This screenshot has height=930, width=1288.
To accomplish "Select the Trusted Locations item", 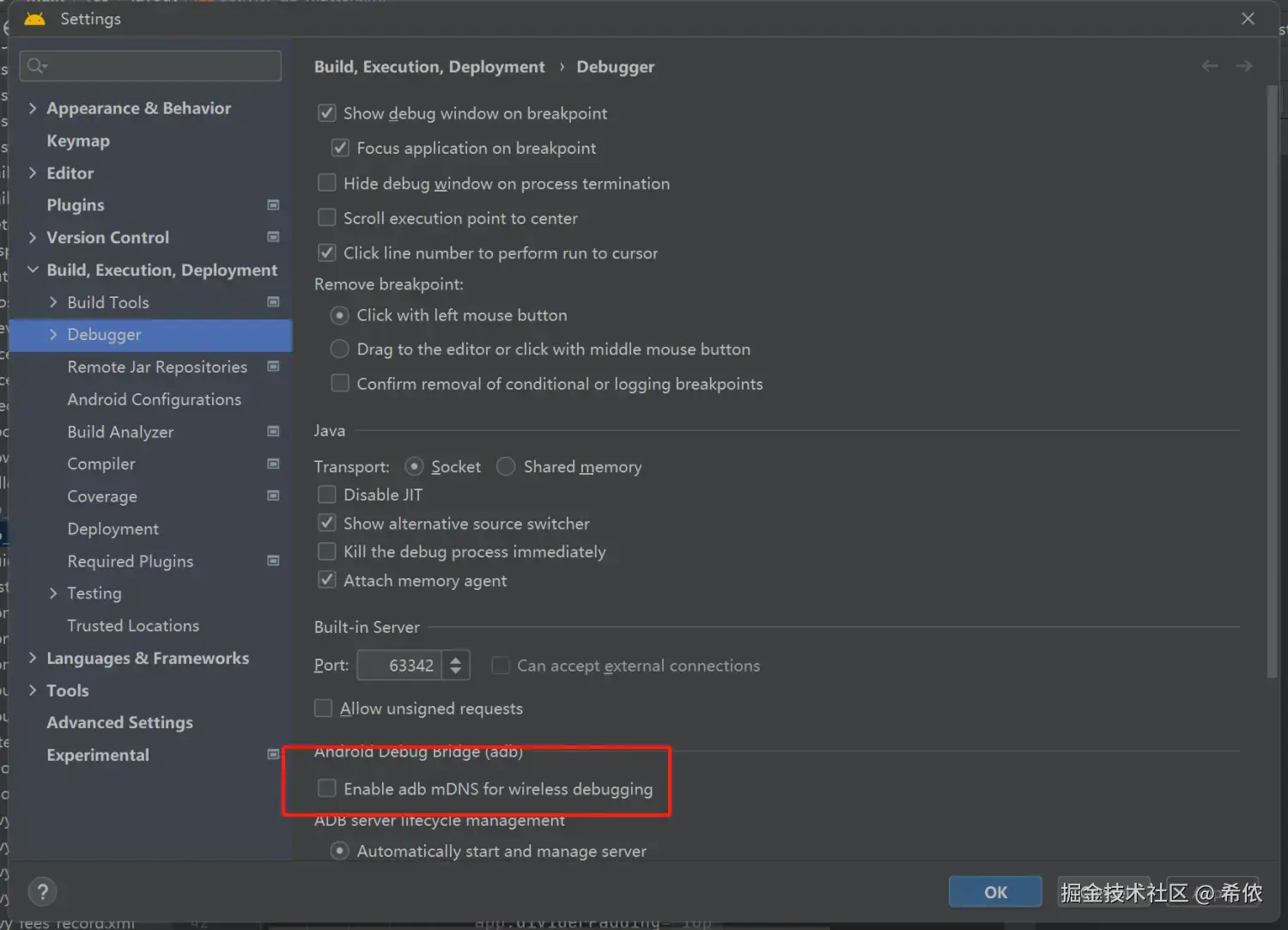I will [132, 625].
